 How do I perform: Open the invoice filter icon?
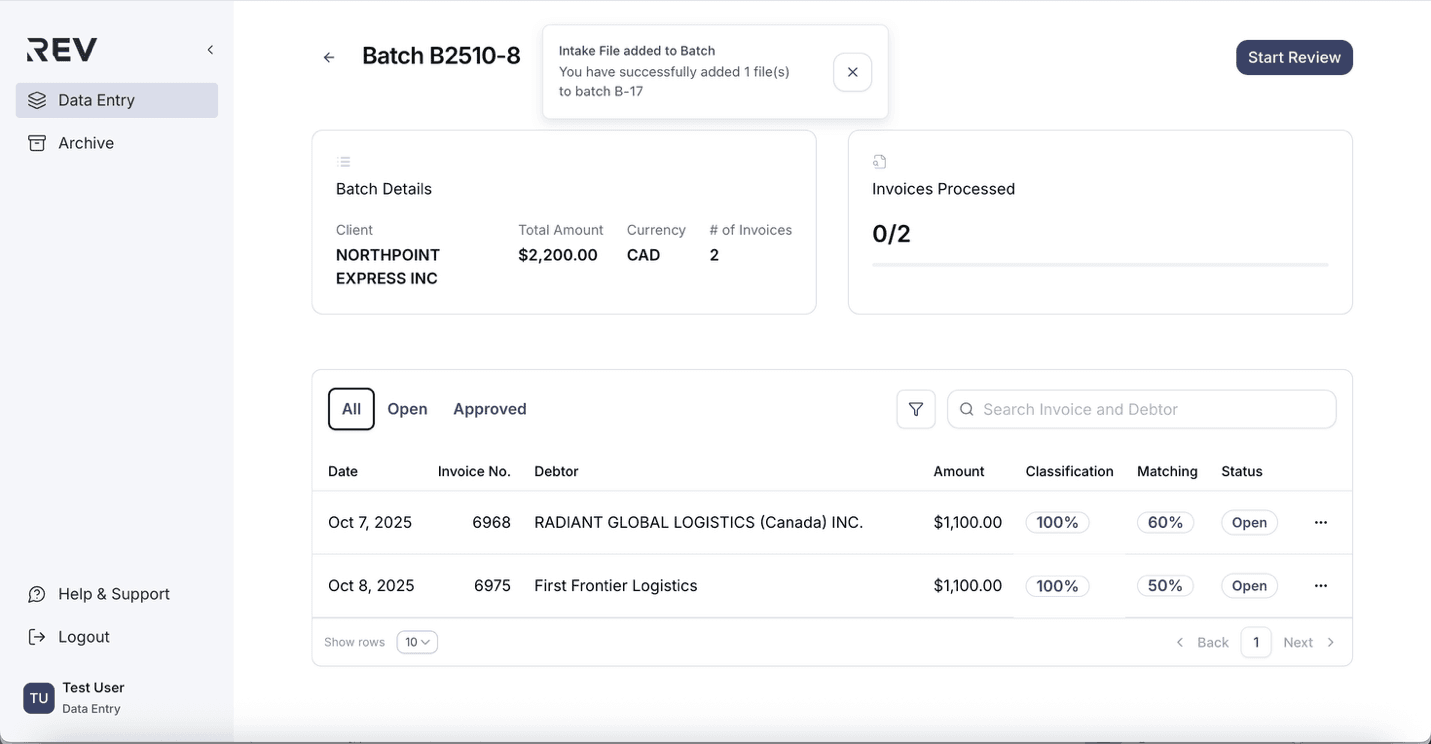coord(915,409)
